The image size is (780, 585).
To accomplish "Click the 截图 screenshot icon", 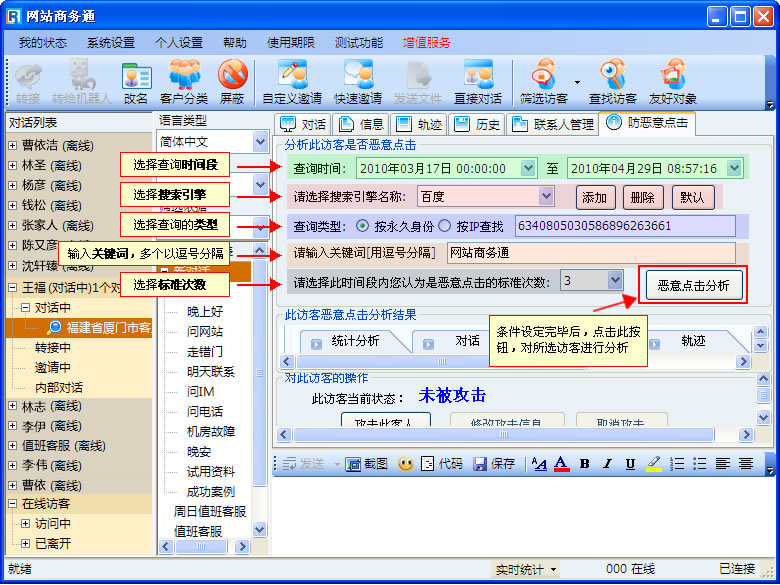I will pos(366,464).
